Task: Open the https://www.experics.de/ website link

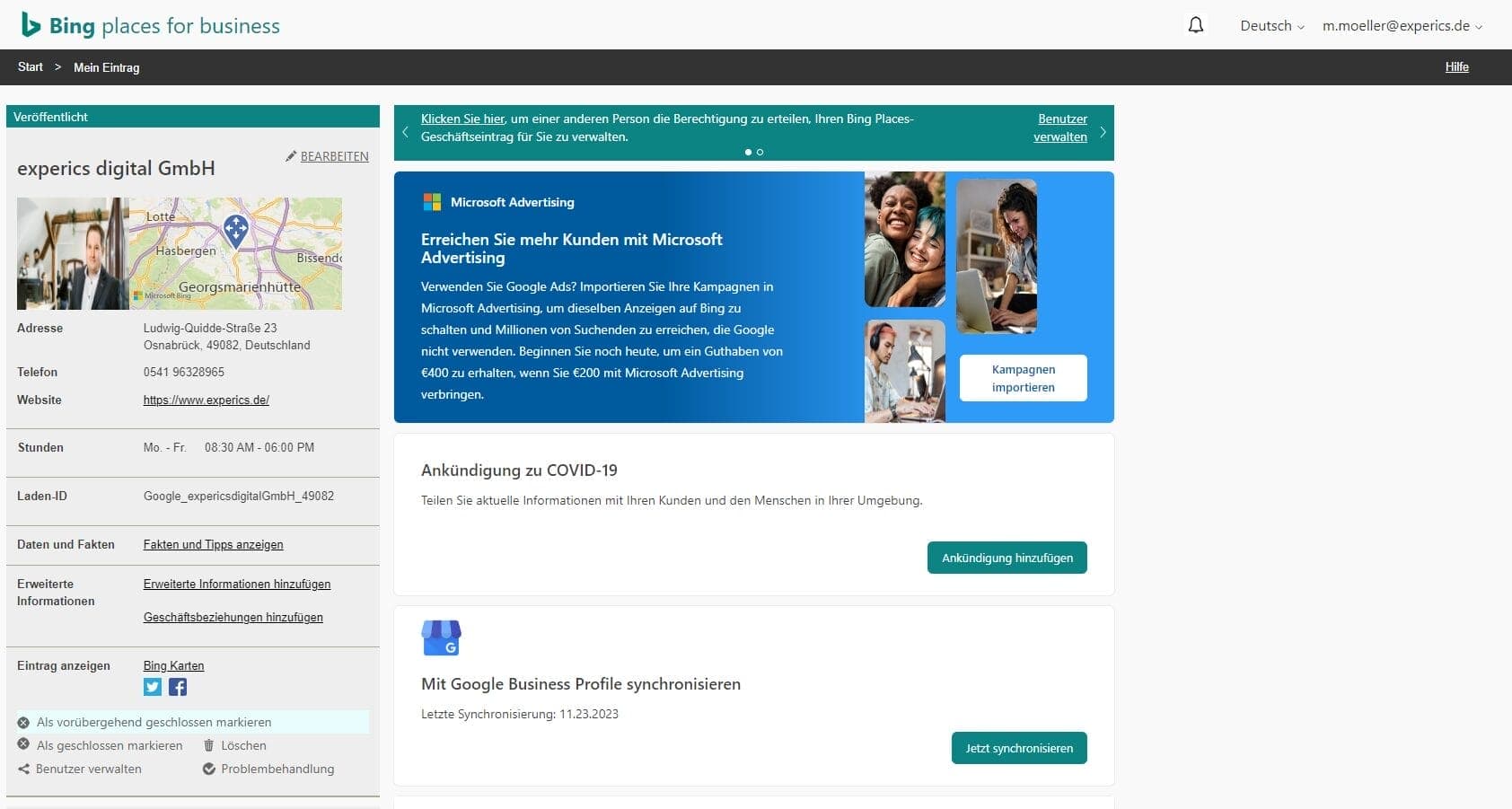Action: 207,400
